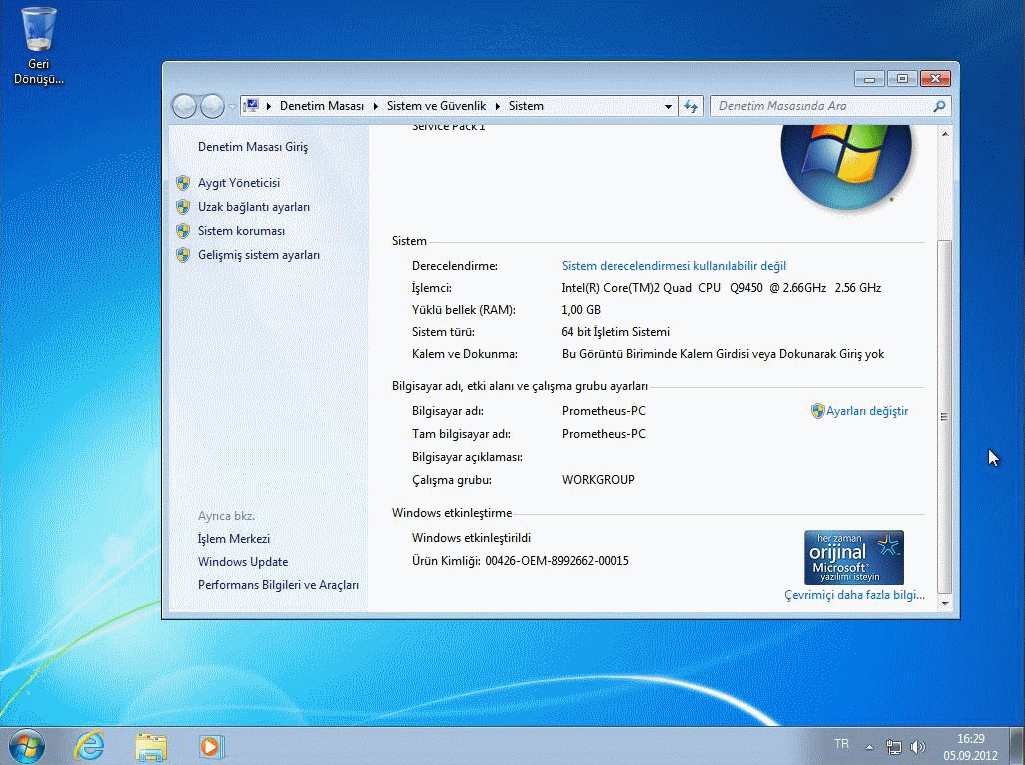Click the Windows logo image

coord(846,167)
